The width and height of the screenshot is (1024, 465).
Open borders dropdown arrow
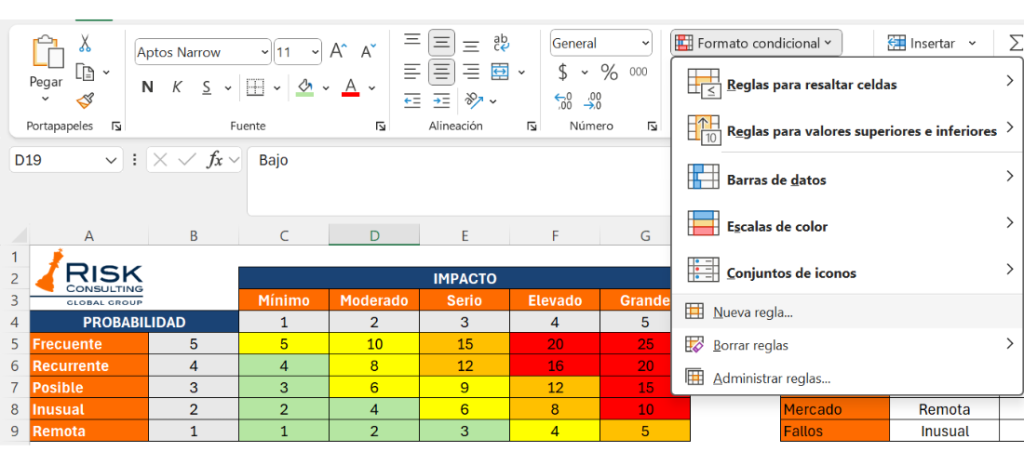click(276, 88)
